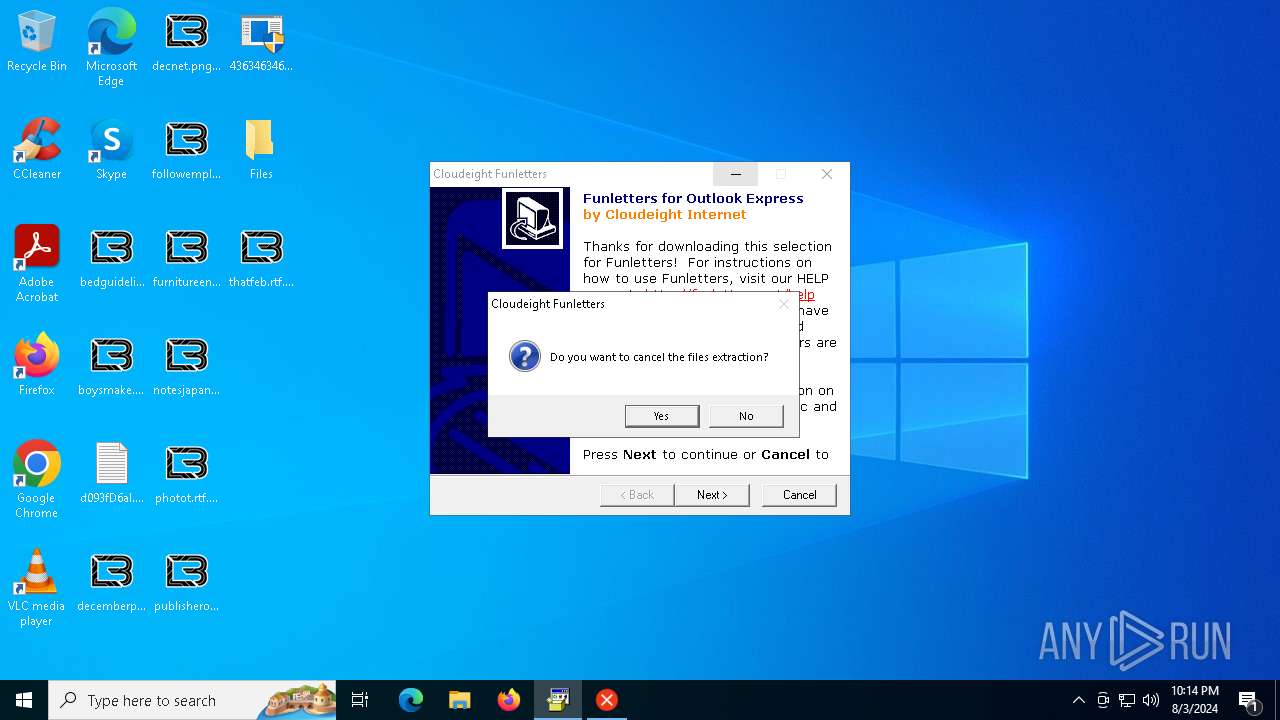Screen dimensions: 1280x720
Task: Open the Files folder on desktop
Action: (261, 151)
